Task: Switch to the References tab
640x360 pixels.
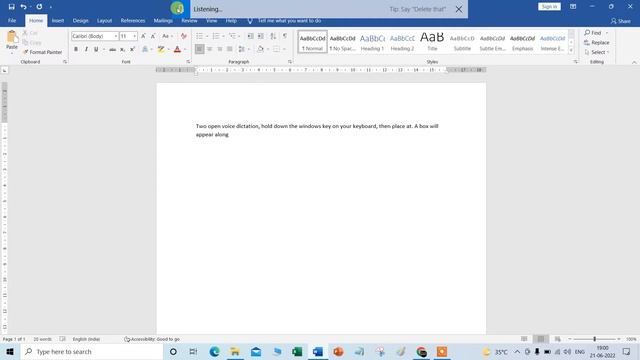Action: (x=133, y=20)
